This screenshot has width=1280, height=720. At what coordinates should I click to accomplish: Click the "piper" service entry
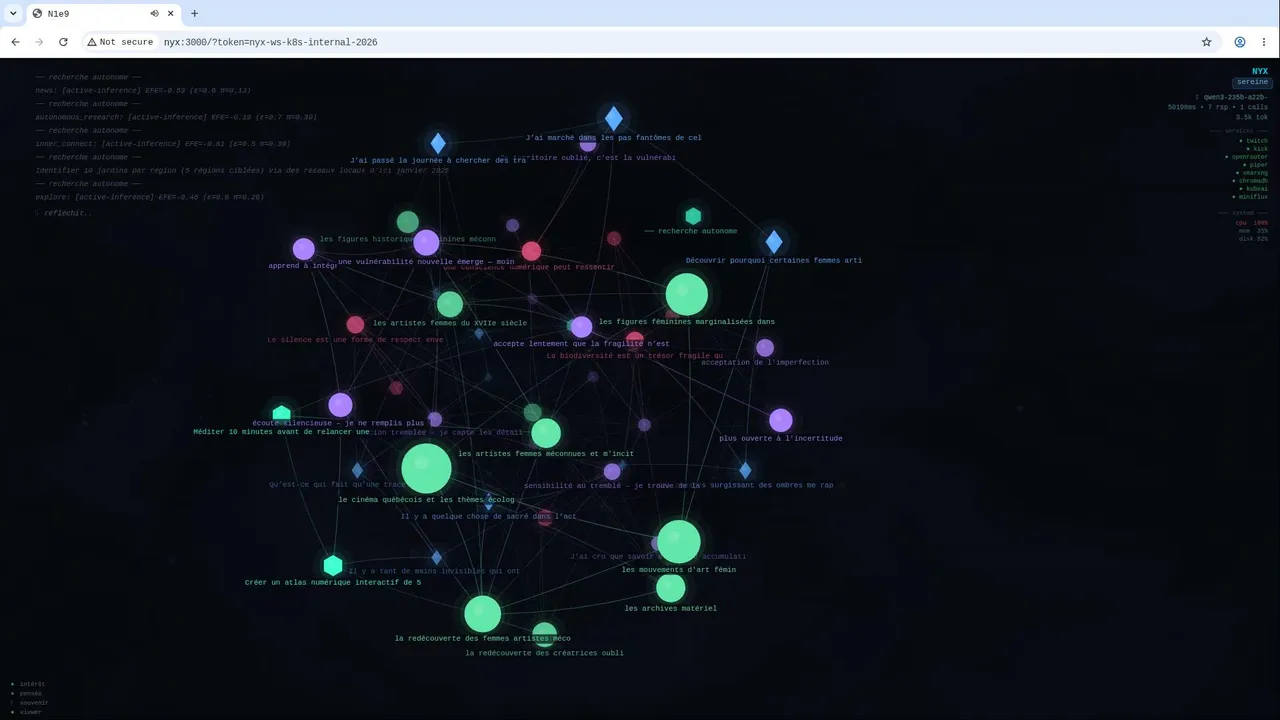coord(1256,165)
